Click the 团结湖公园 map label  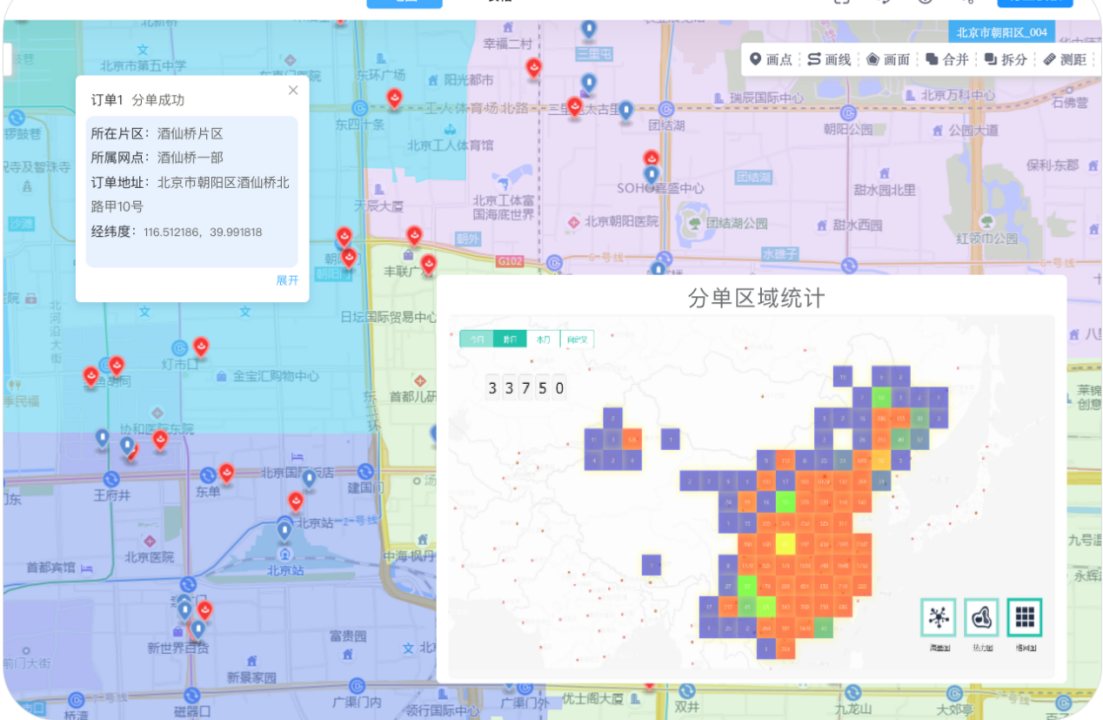pyautogui.click(x=737, y=224)
